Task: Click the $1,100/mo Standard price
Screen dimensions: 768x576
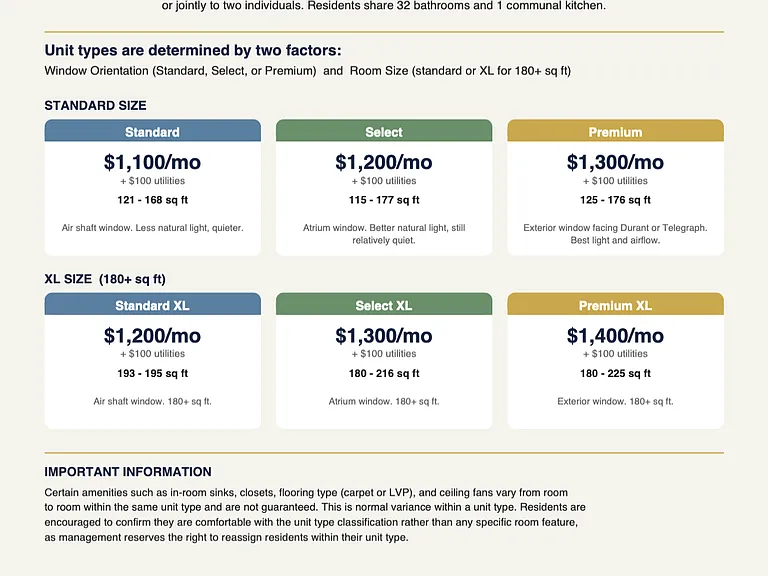Action: (x=152, y=162)
